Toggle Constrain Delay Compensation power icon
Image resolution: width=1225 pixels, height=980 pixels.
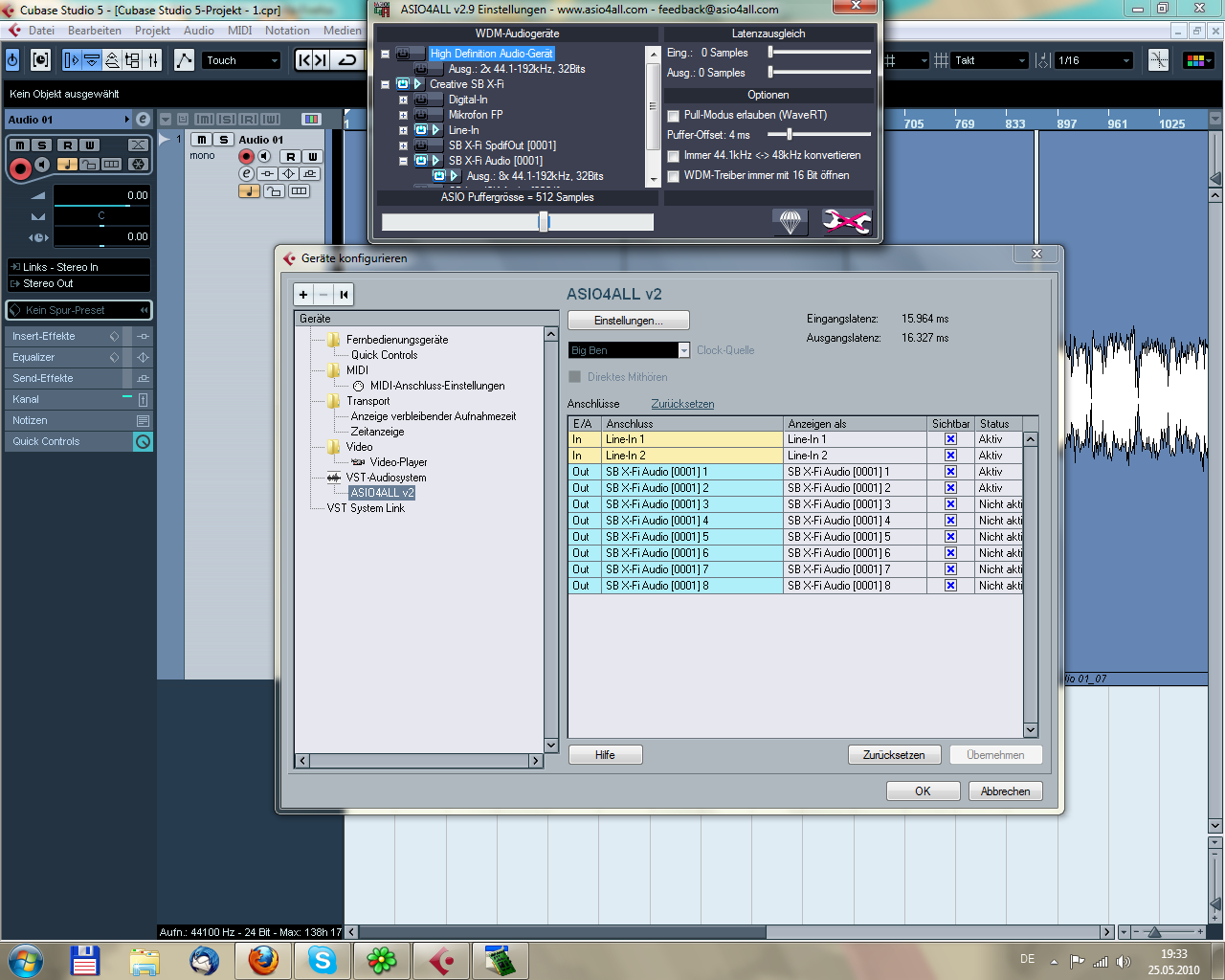coord(12,60)
